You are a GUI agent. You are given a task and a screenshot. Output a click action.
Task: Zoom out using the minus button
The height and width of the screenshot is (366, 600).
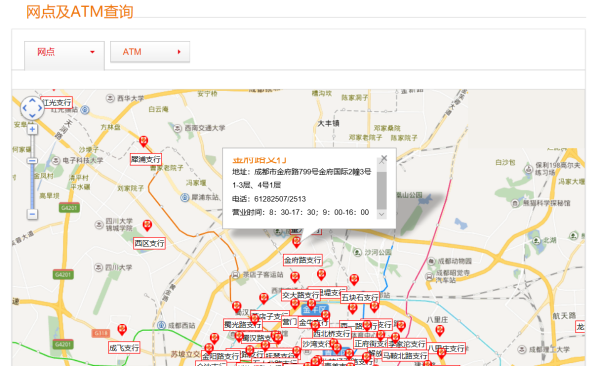coord(32,214)
